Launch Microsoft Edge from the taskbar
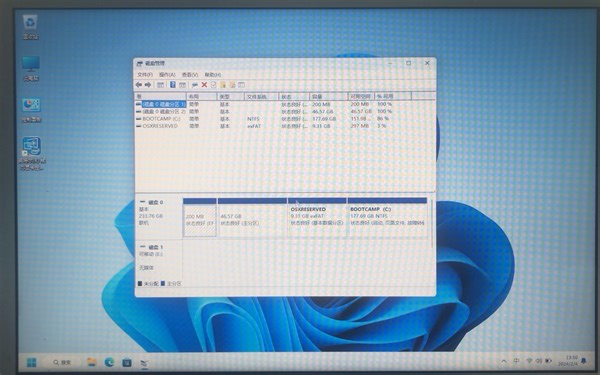600x375 pixels. (x=109, y=362)
